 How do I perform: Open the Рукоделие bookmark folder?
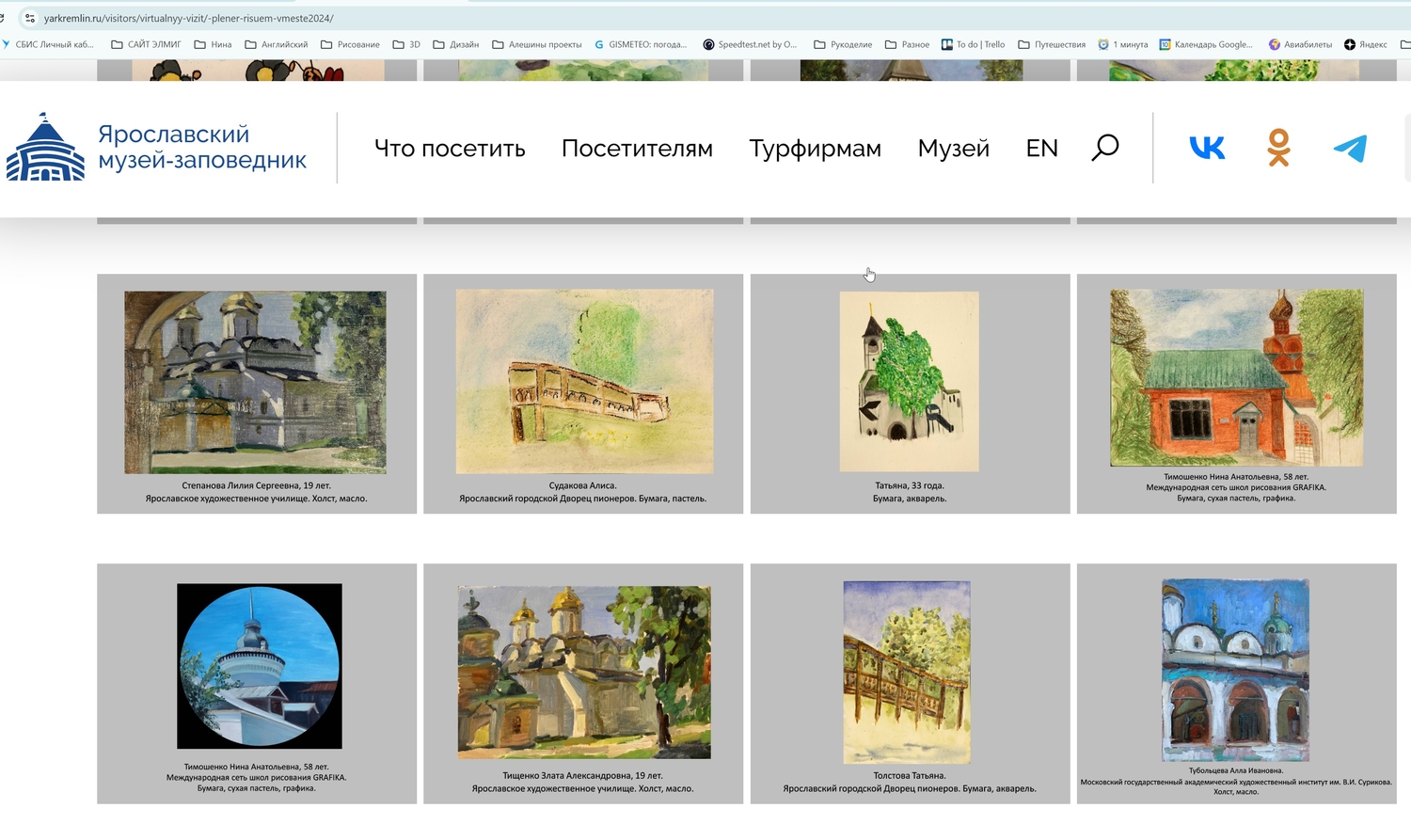coord(843,44)
